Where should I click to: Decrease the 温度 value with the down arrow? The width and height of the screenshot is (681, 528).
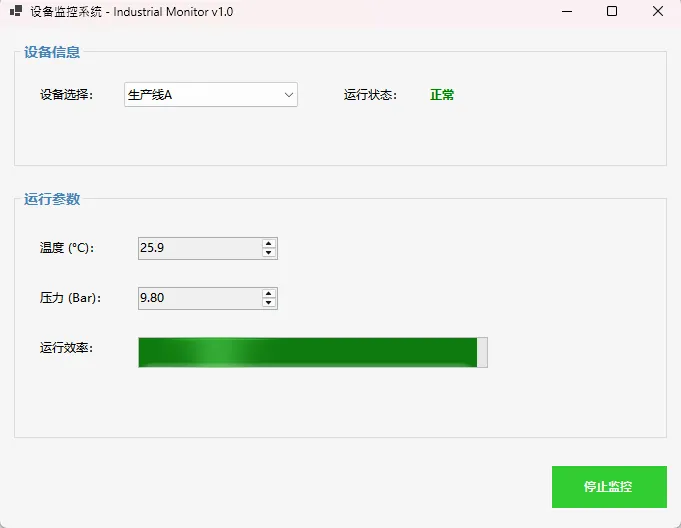[x=268, y=253]
